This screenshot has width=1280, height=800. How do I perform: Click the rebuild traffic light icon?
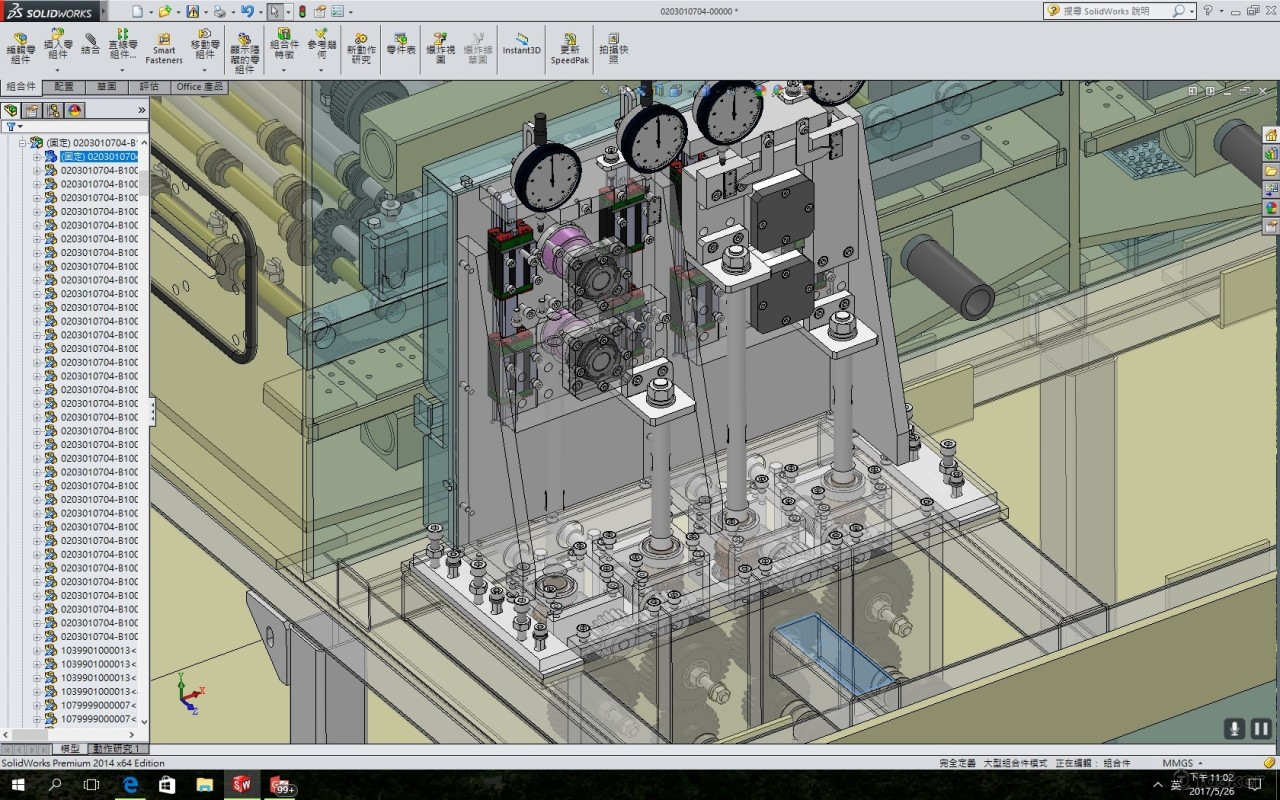[302, 12]
